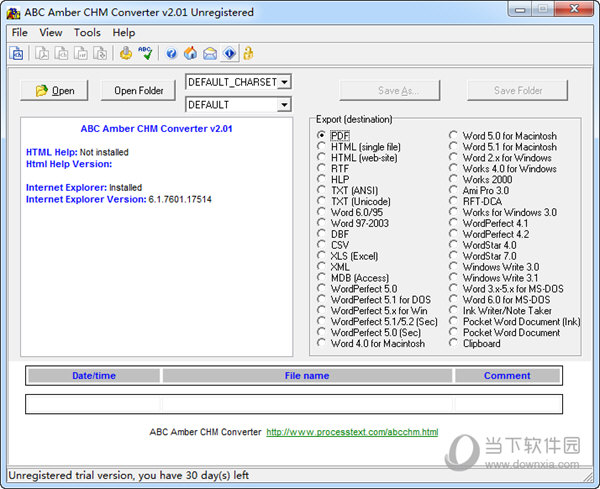Open the Tools menu

87,33
